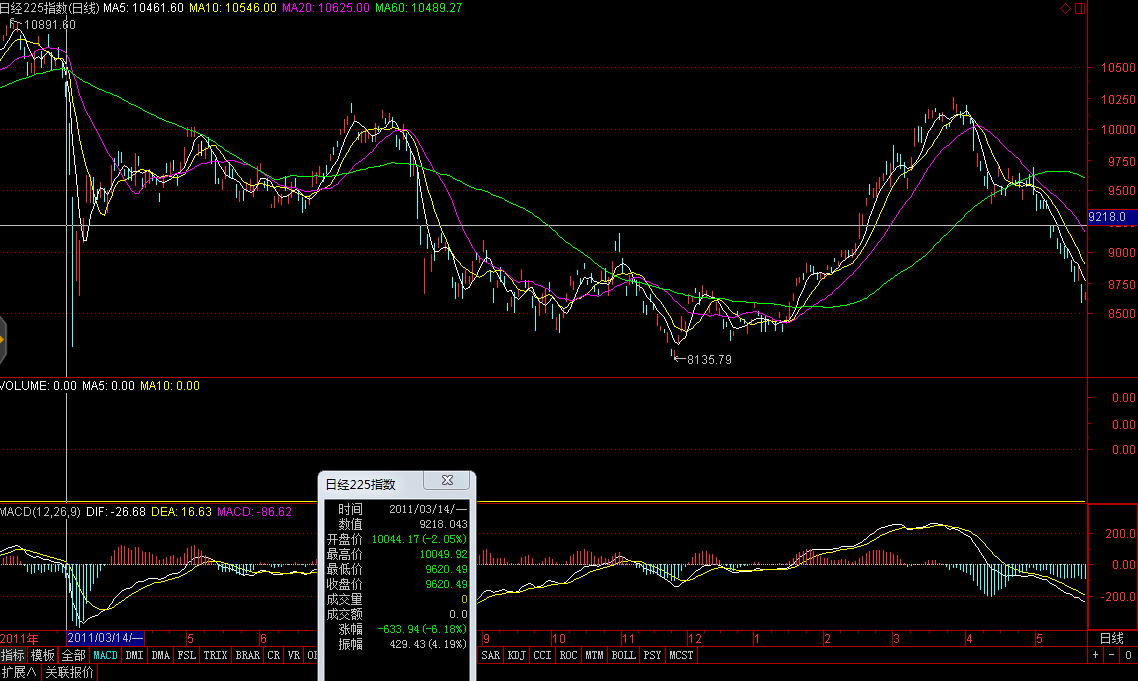Click the 日线 period selector
Image resolution: width=1138 pixels, height=681 pixels.
coord(1112,638)
